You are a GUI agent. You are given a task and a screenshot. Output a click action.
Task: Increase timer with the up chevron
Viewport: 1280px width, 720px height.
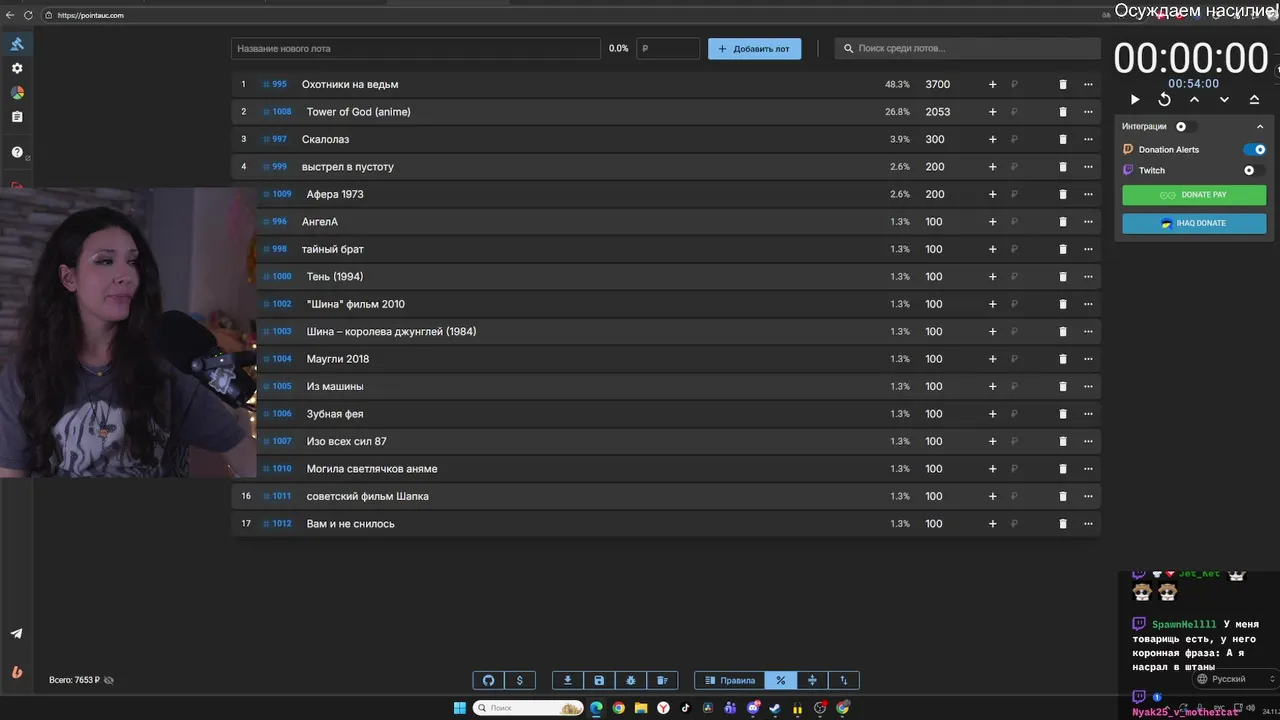1194,100
